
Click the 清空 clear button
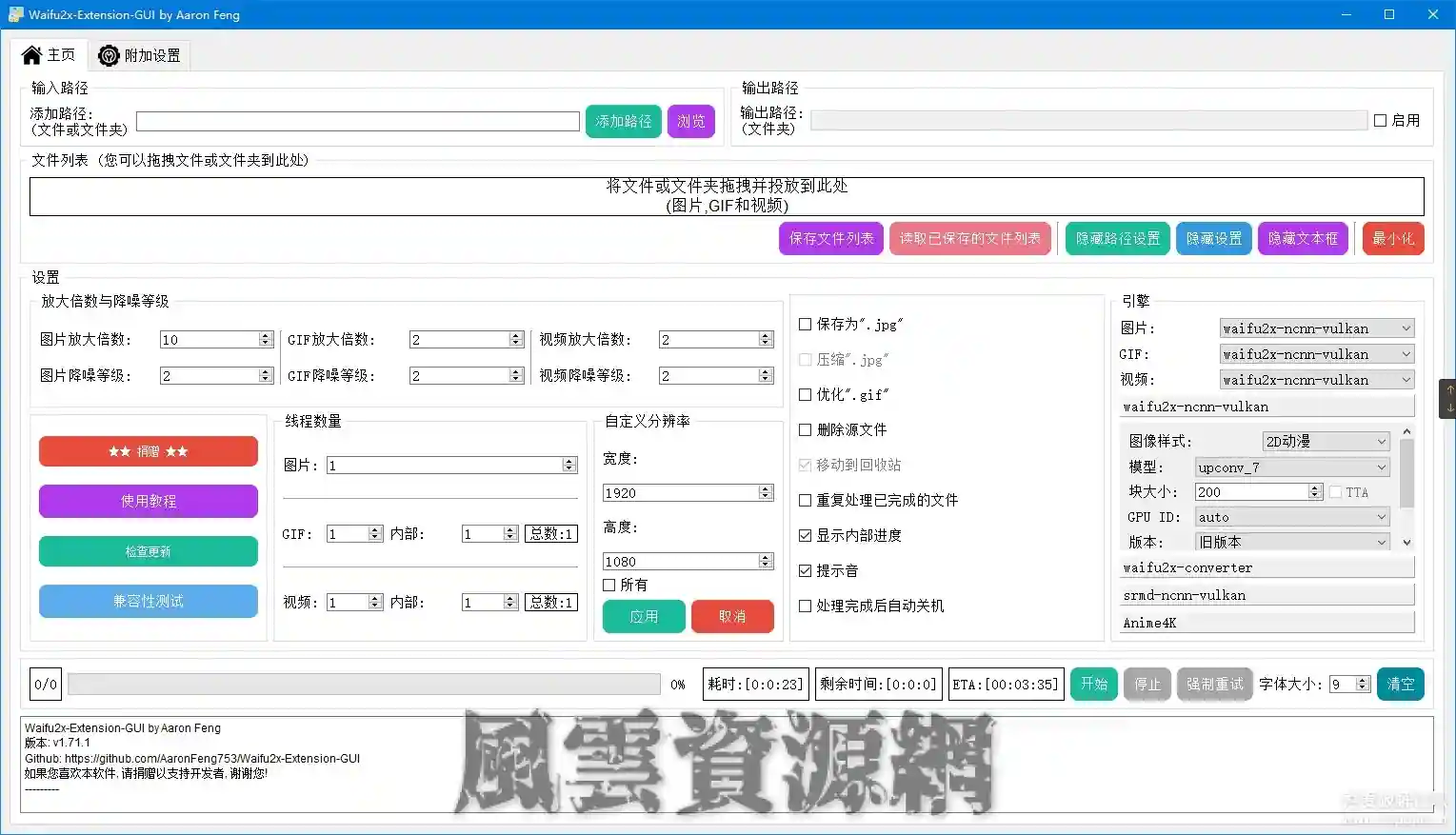pyautogui.click(x=1401, y=685)
